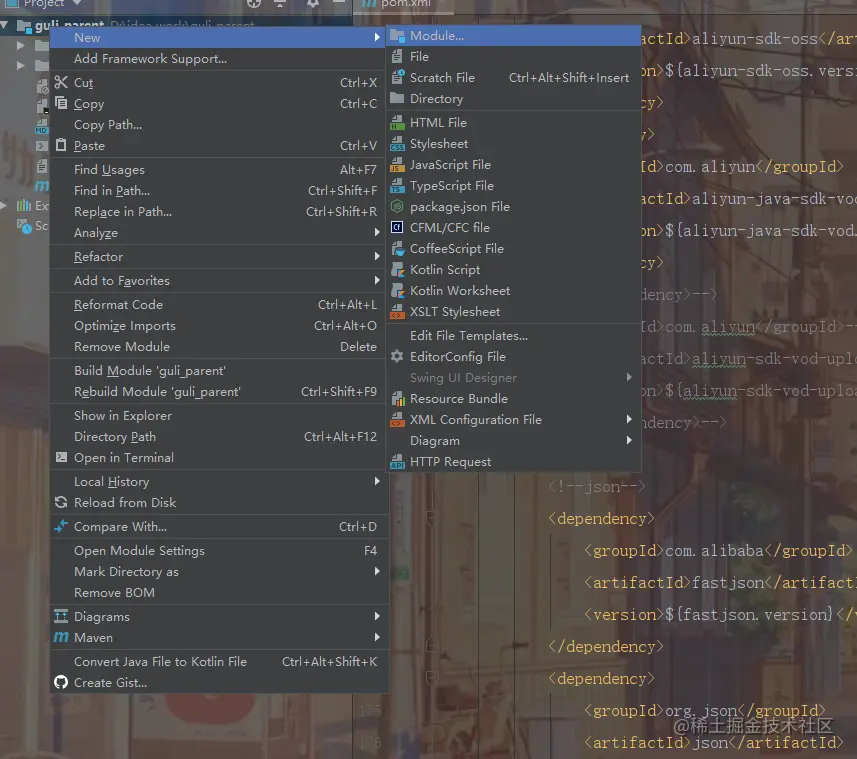Choose Rebuild Module 'guli_parent'
The width and height of the screenshot is (857, 759).
[x=219, y=392]
